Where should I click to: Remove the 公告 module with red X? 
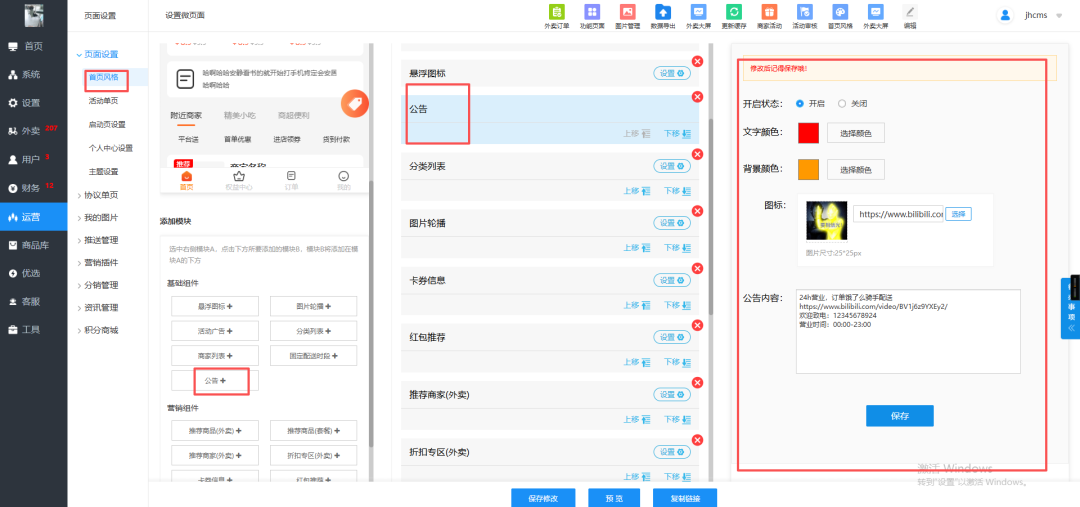[x=698, y=97]
